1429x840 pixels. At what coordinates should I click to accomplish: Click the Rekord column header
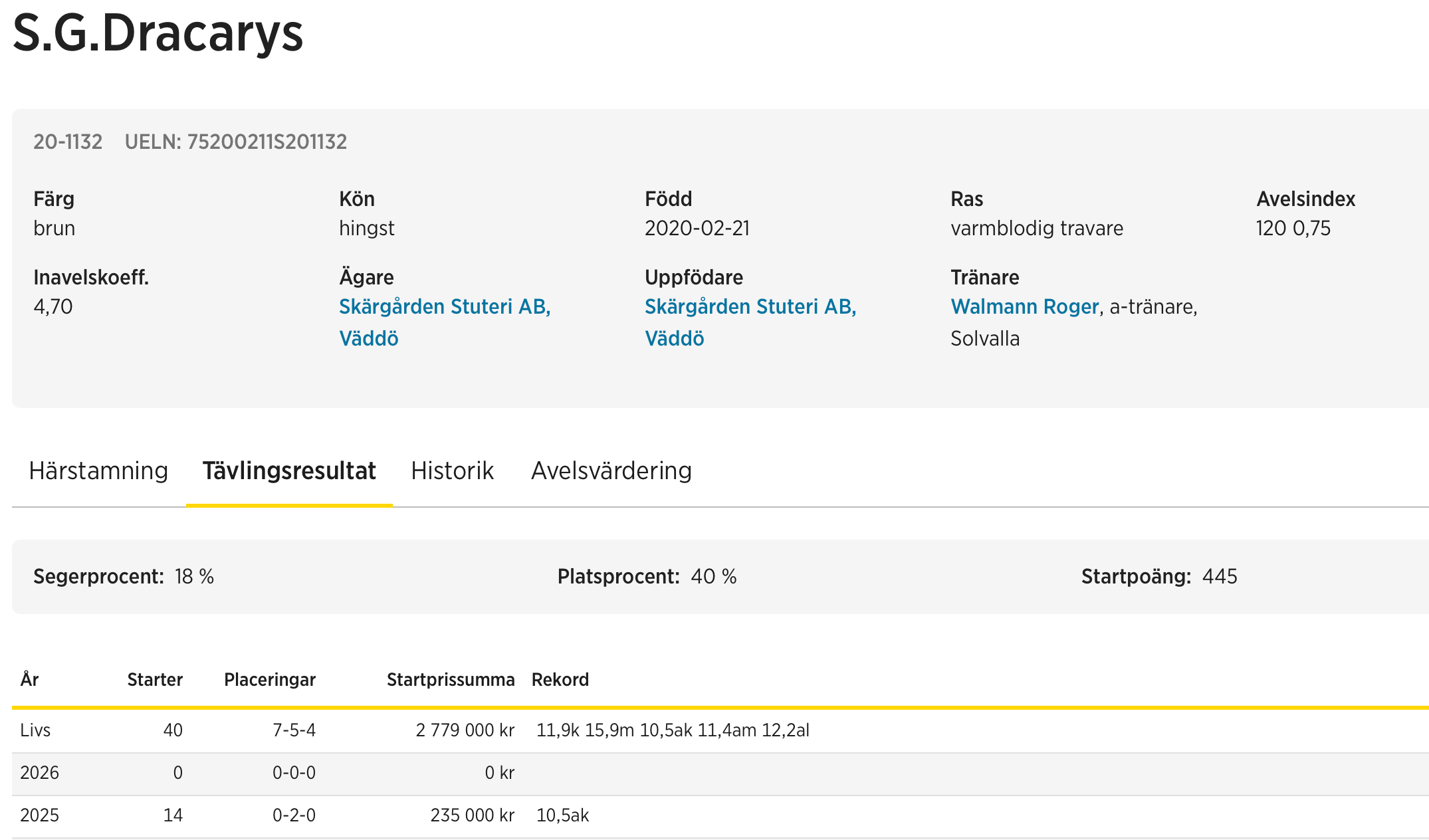tap(560, 679)
